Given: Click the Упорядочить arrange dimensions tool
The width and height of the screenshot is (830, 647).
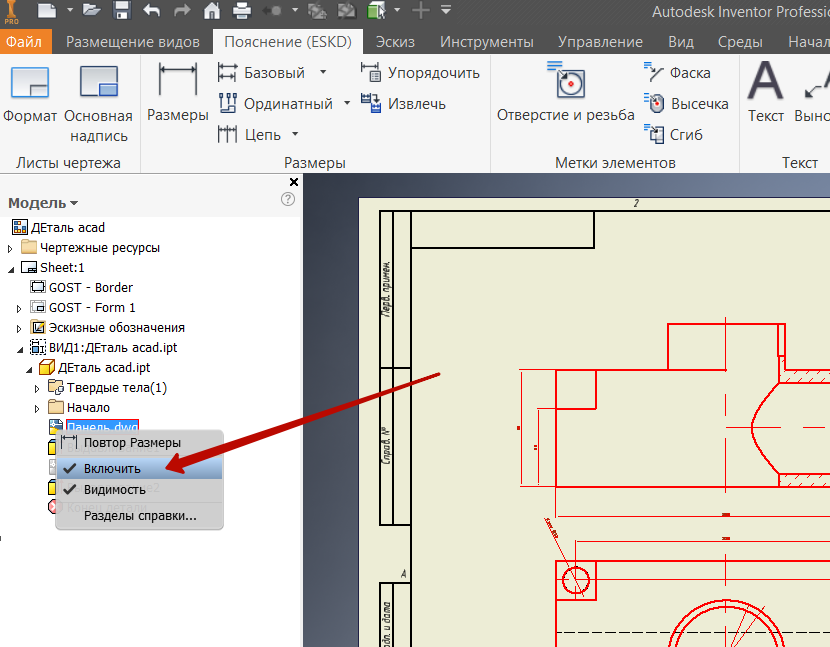Looking at the screenshot, I should [420, 73].
